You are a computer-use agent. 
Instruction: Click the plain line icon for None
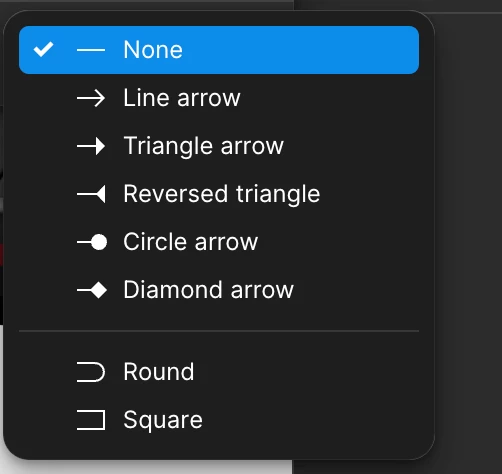pos(91,50)
